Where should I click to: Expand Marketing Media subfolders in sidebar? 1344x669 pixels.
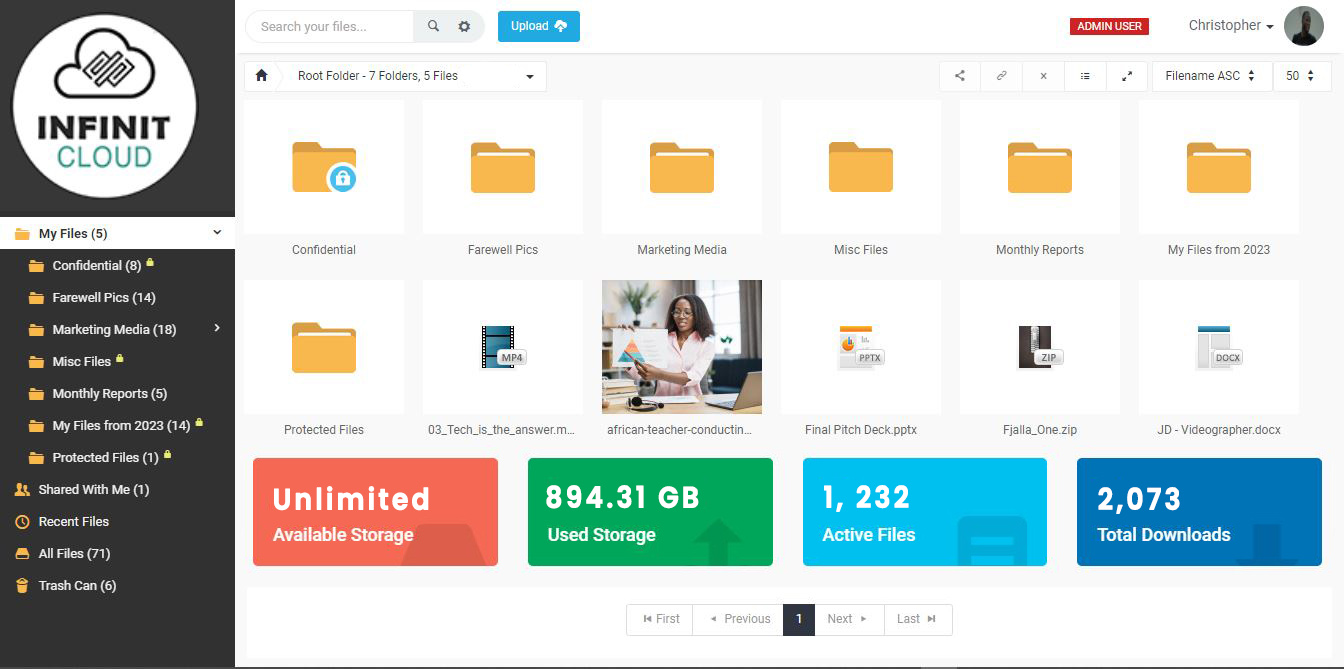217,328
